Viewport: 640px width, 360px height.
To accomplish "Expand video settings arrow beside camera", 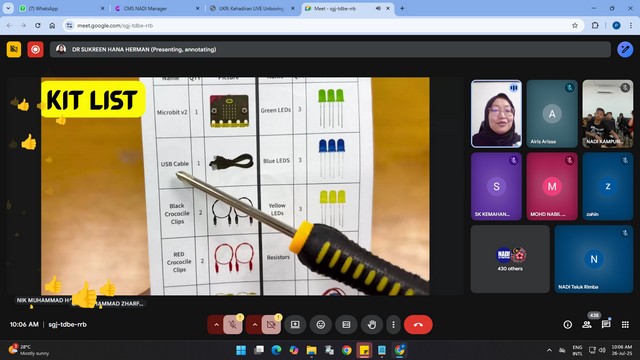I will point(254,324).
